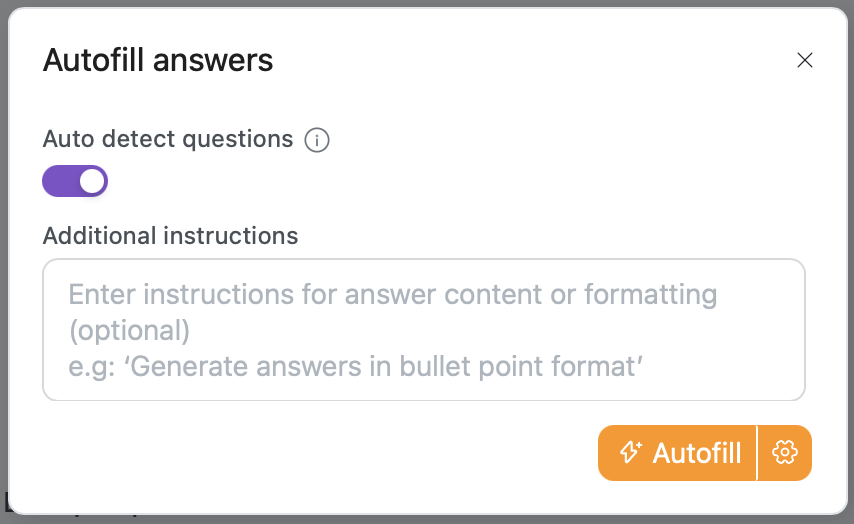
Task: Click the "(optional)" placeholder text
Action: (x=129, y=330)
